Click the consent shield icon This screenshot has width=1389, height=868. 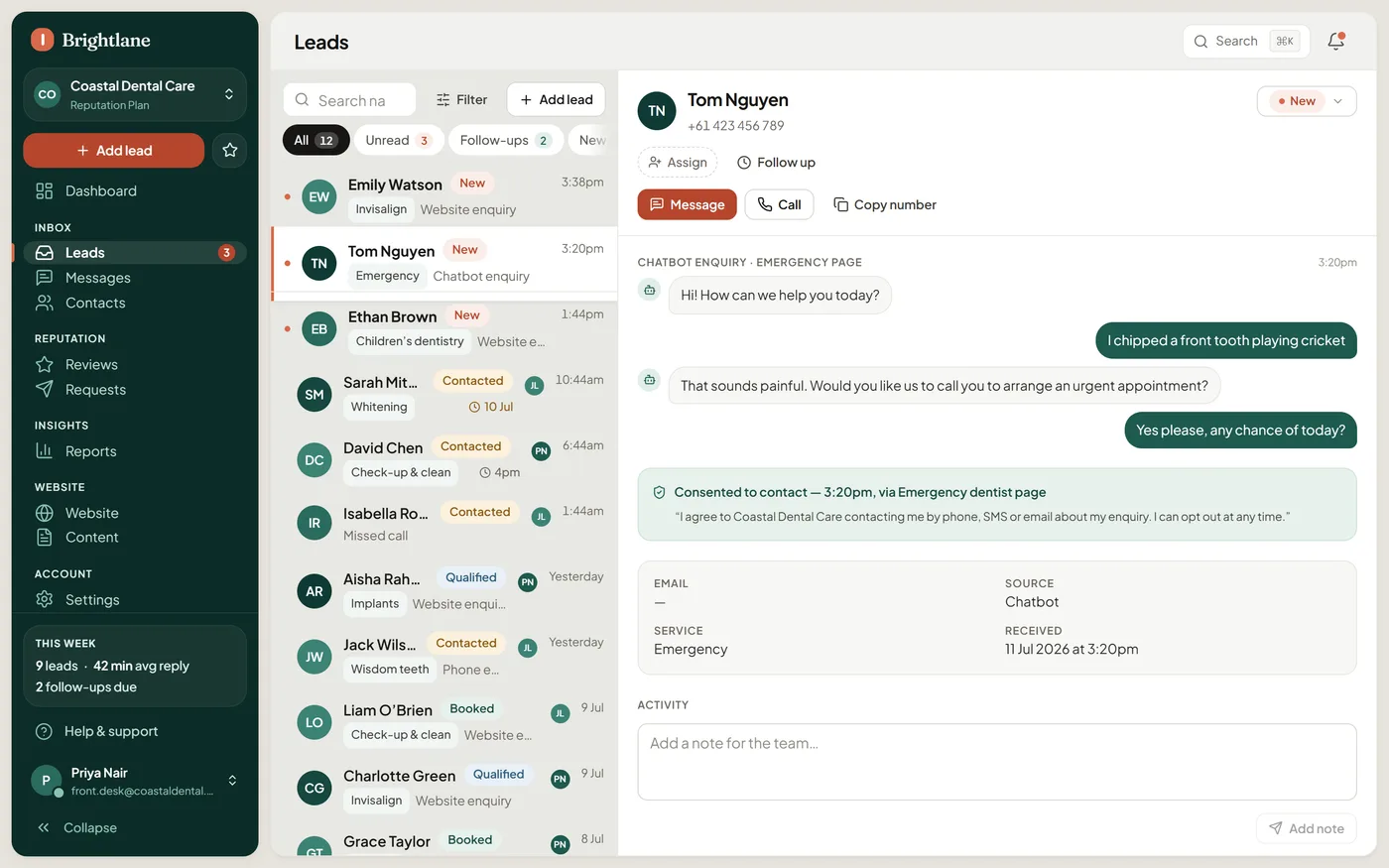pyautogui.click(x=659, y=492)
